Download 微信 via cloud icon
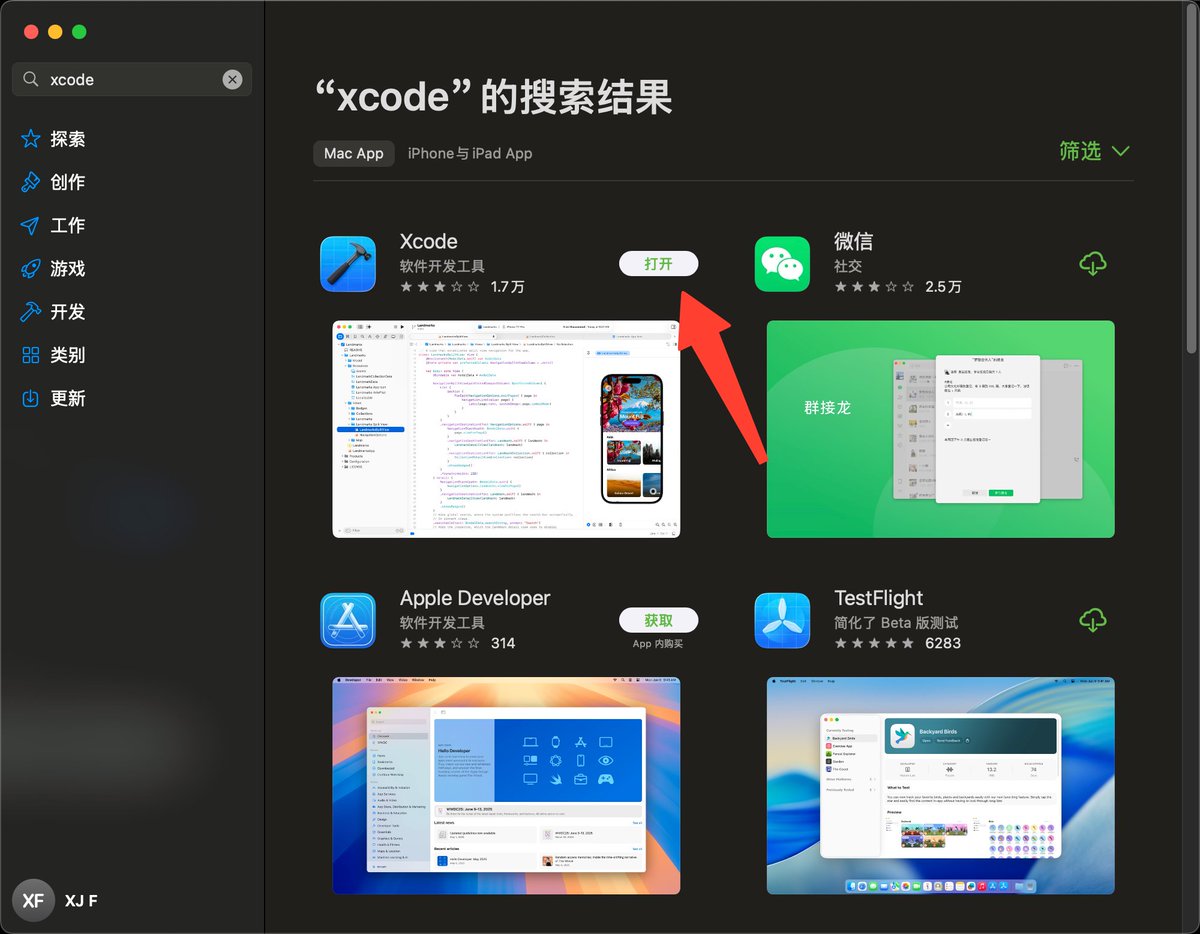1200x934 pixels. 1093,264
